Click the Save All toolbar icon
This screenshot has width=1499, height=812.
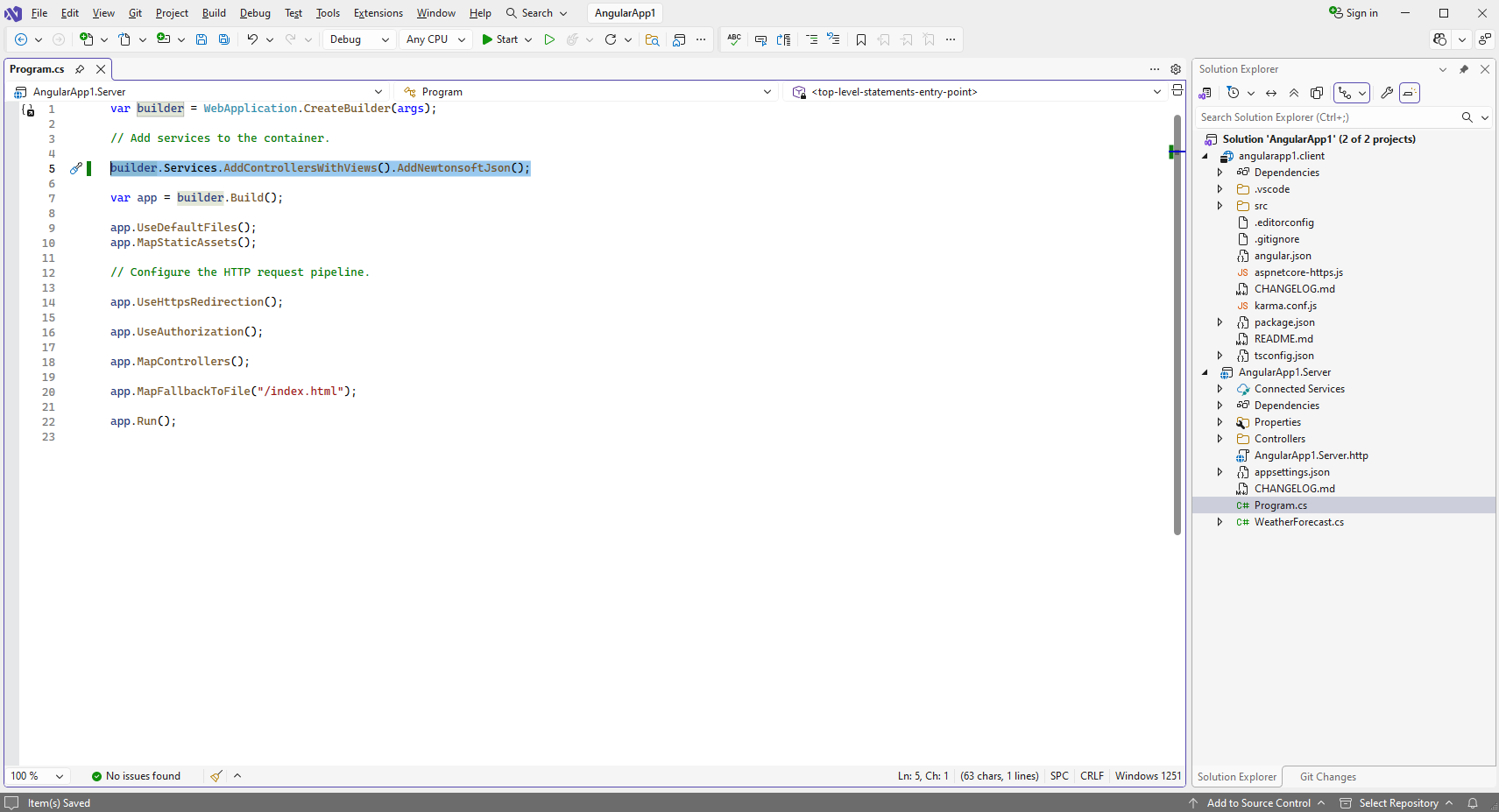[x=224, y=39]
